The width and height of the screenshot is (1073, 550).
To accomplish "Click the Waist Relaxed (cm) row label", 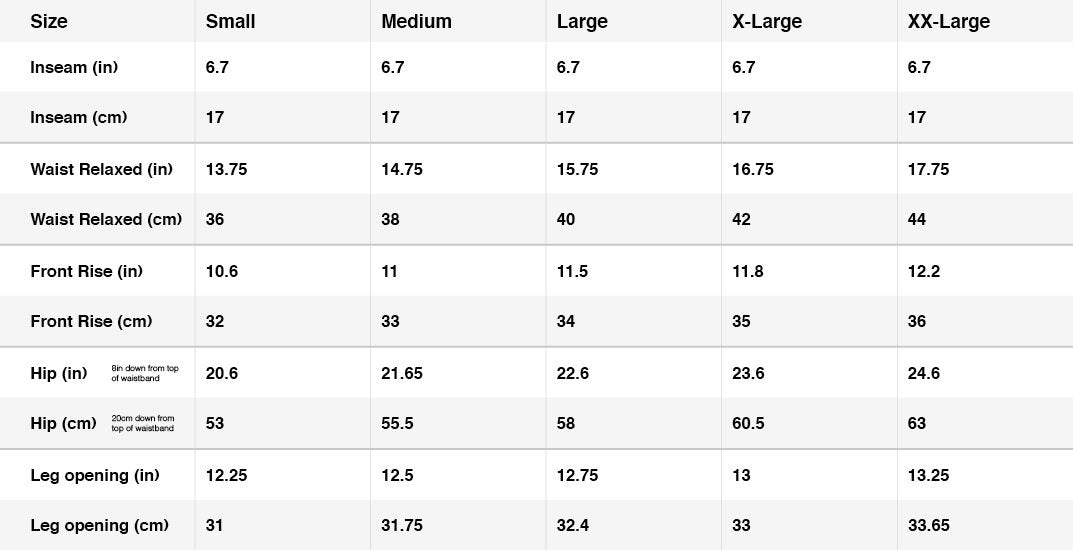I will pyautogui.click(x=106, y=220).
